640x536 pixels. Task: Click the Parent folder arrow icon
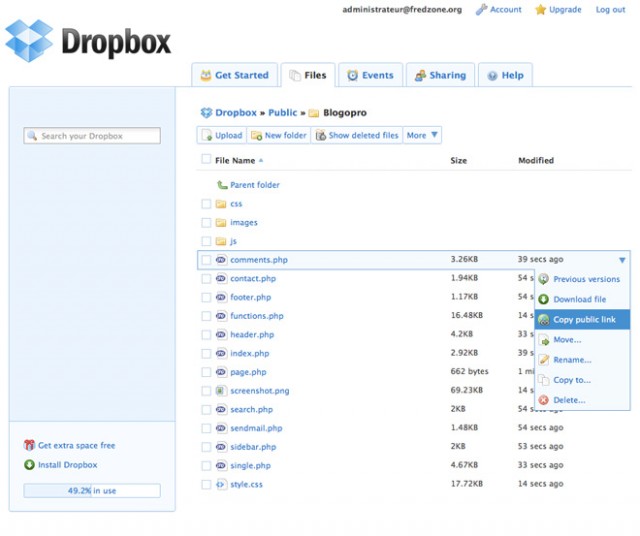tap(222, 185)
